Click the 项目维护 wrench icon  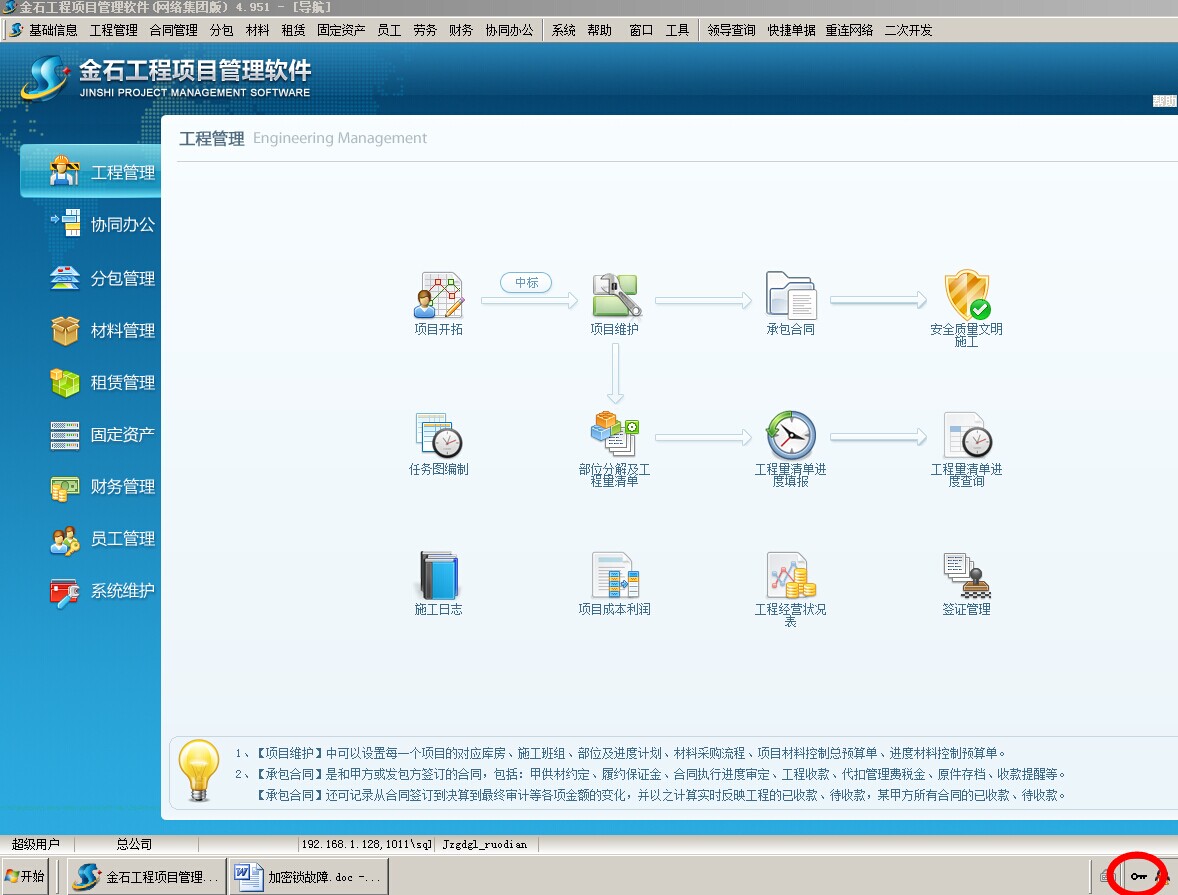(x=615, y=296)
